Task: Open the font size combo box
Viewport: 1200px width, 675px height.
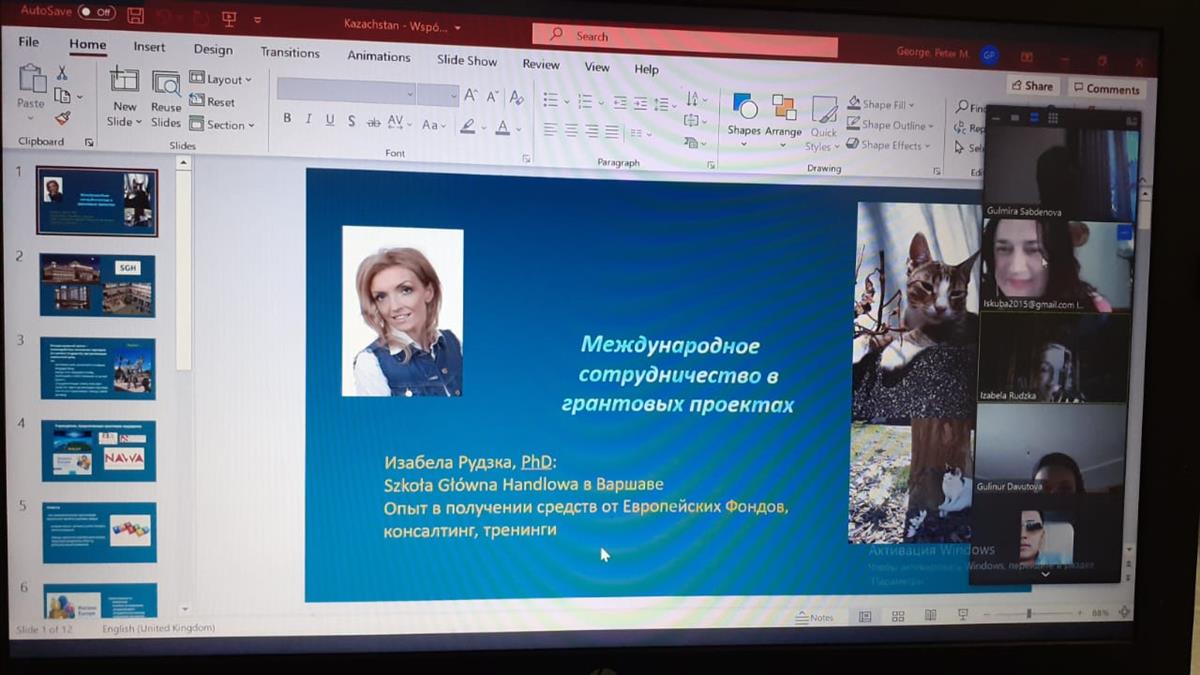Action: tap(438, 95)
